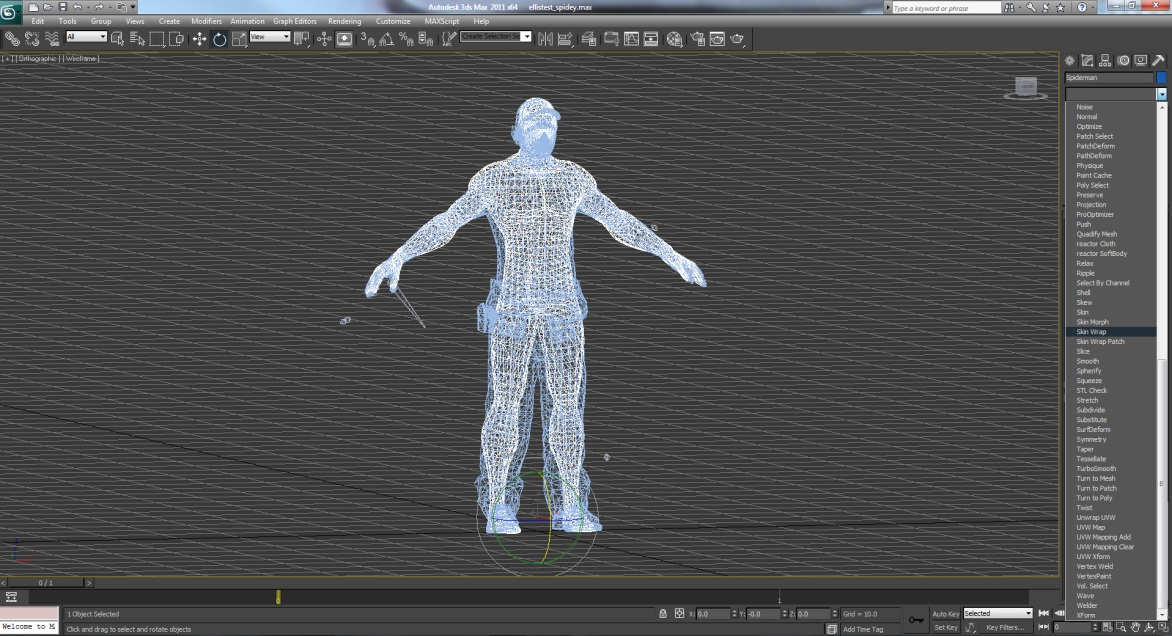Select the Select and Rotate tool
This screenshot has width=1172, height=636.
[219, 39]
